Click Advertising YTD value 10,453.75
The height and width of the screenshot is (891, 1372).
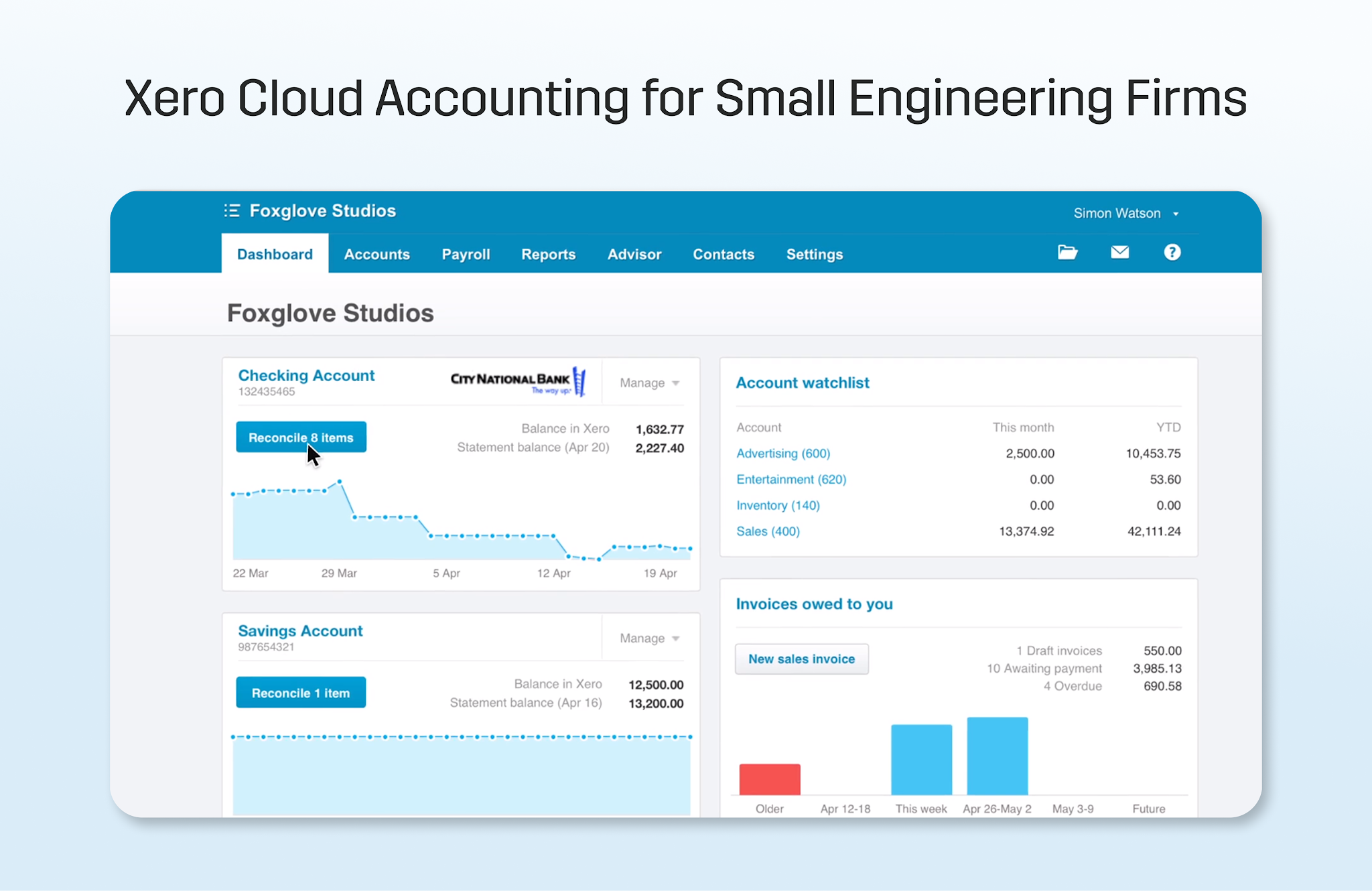click(1153, 454)
